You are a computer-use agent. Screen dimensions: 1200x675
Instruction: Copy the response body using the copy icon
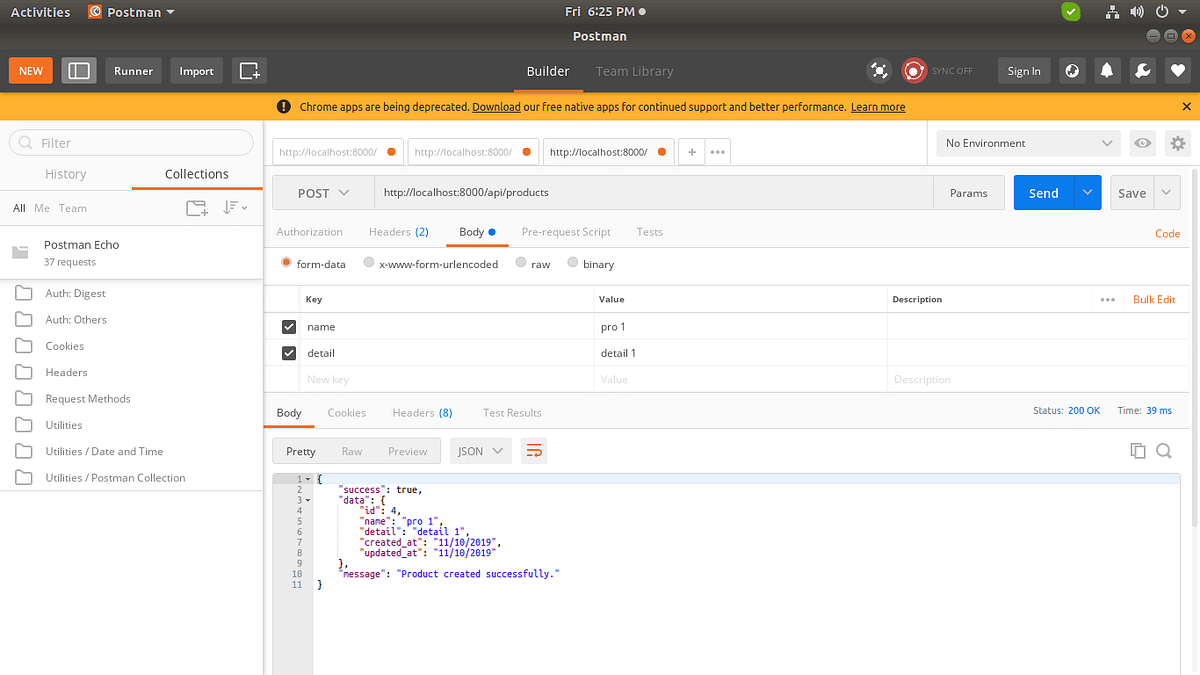point(1138,450)
